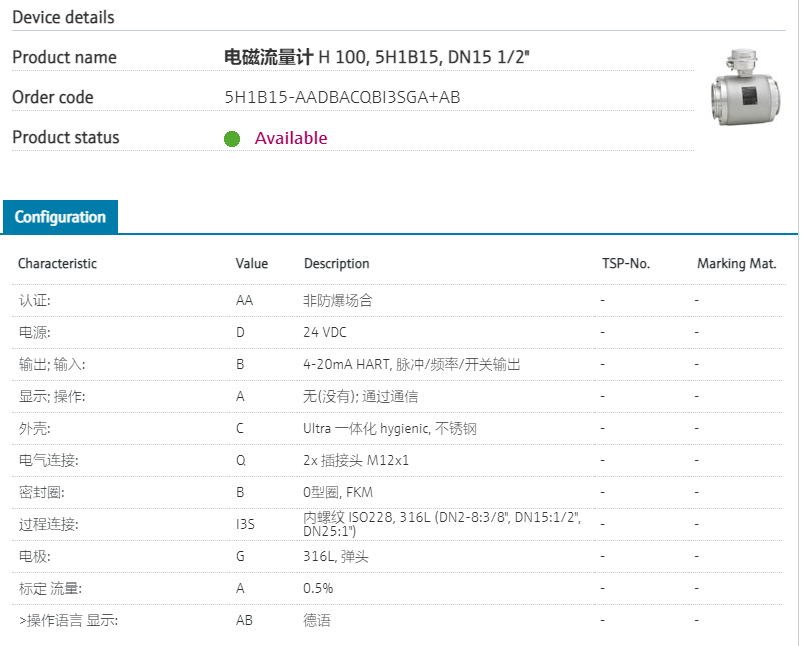Screen dimensions: 801x646
Task: Click the Available status text
Action: point(291,138)
